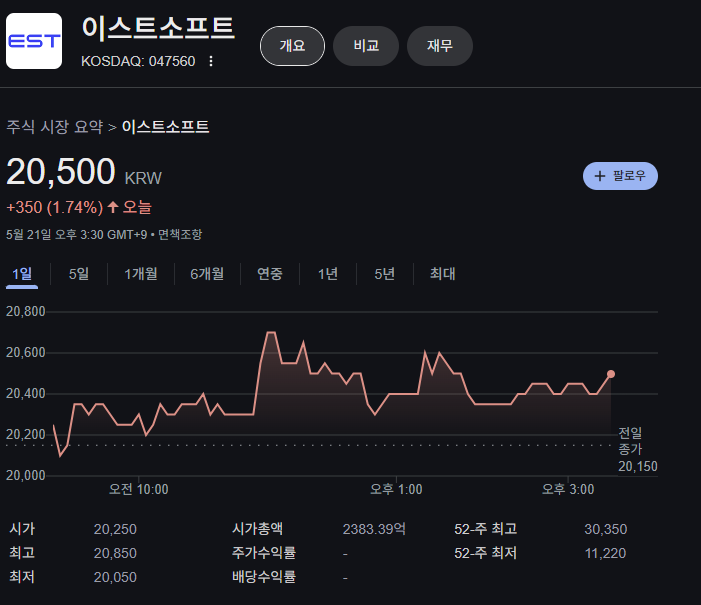Select the 1일 chart range
701x605 pixels.
22,274
